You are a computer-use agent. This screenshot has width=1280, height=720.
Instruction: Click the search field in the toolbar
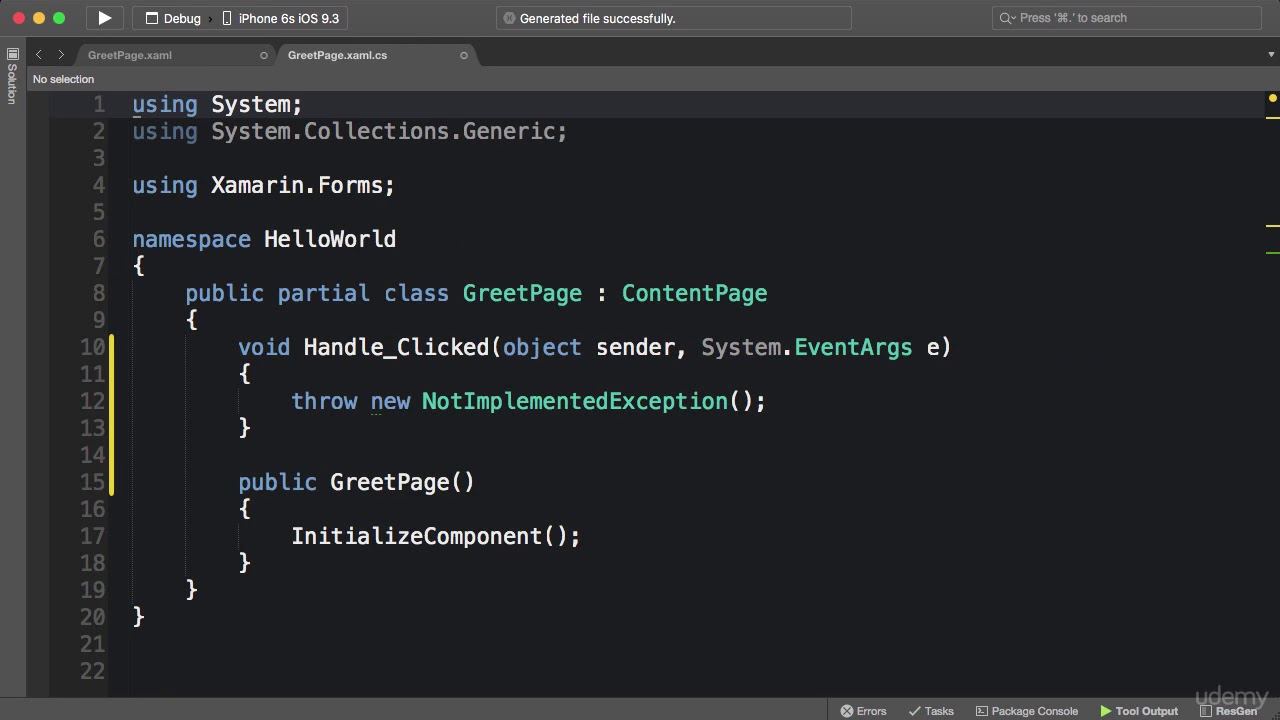(x=1129, y=18)
